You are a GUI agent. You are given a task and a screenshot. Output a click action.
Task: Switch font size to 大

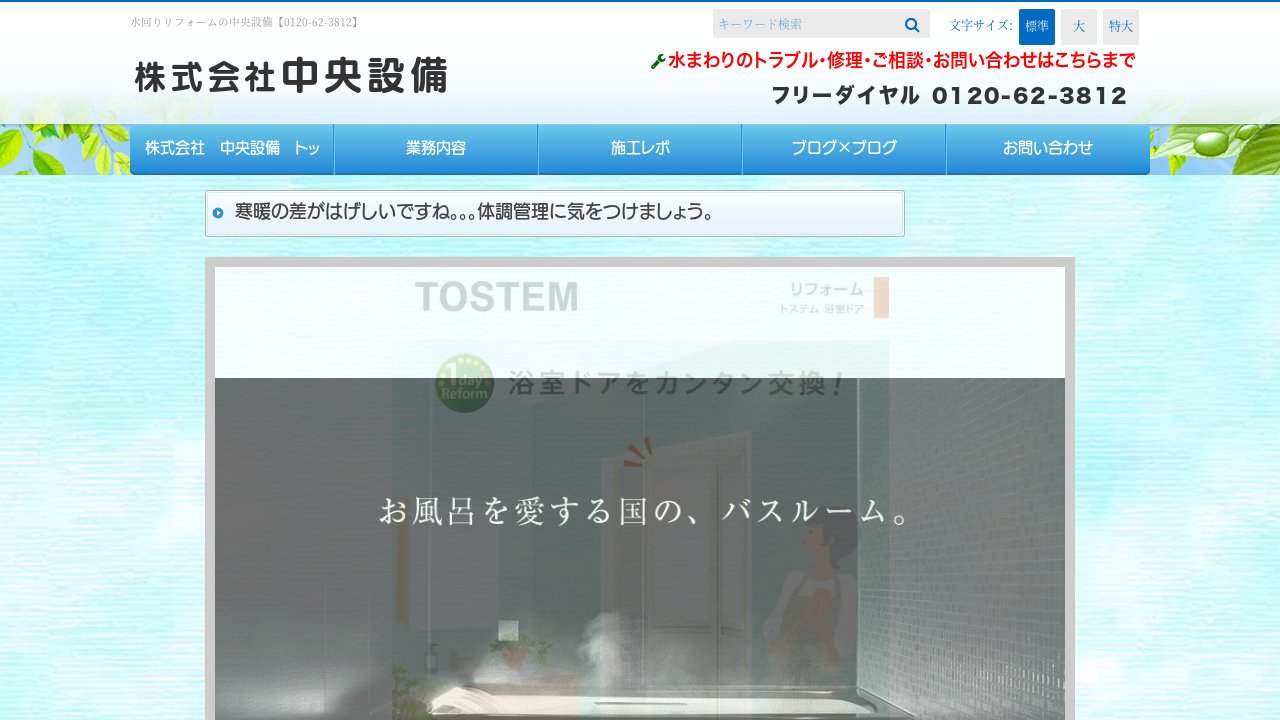tap(1078, 27)
